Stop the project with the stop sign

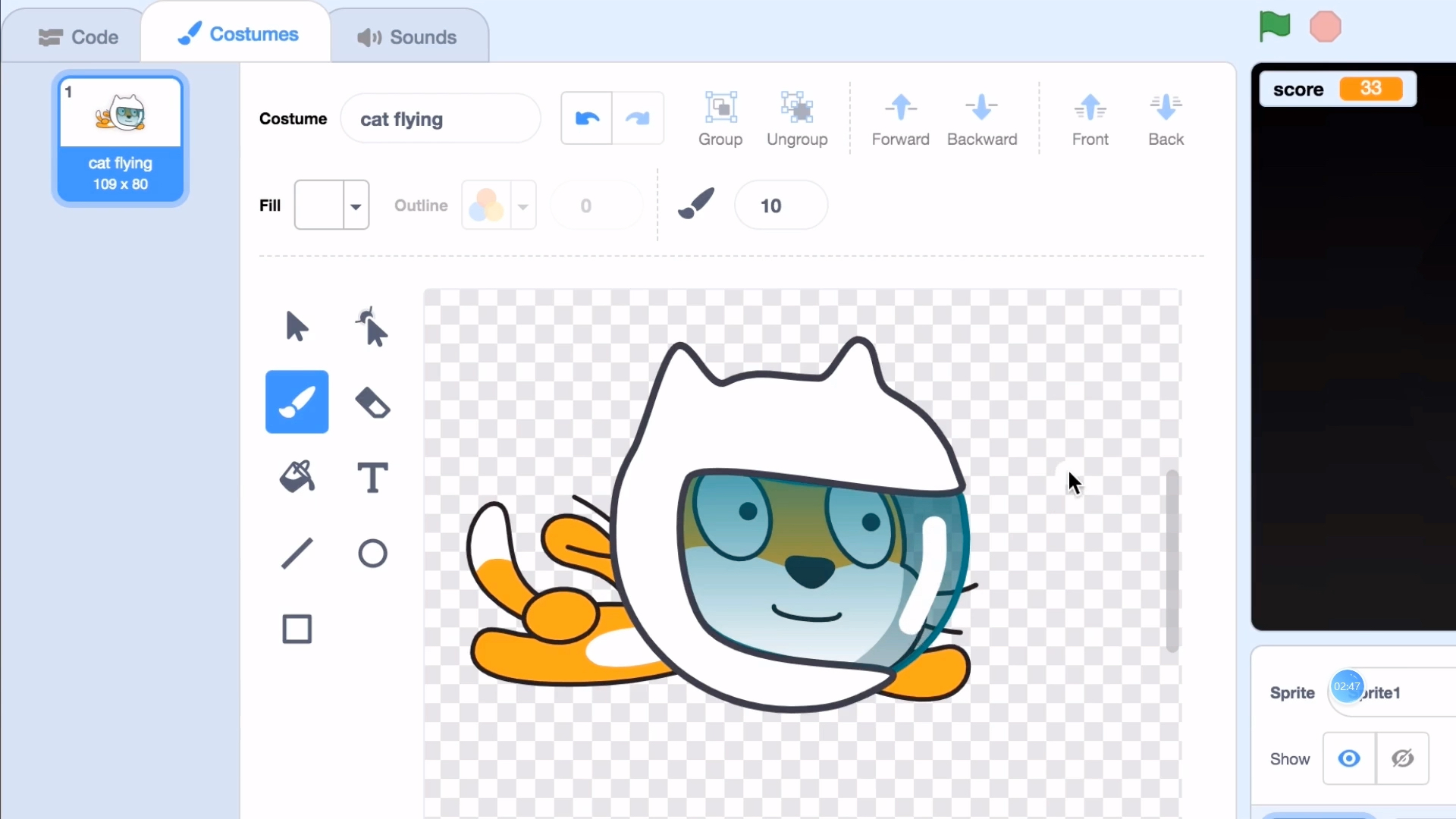1325,26
